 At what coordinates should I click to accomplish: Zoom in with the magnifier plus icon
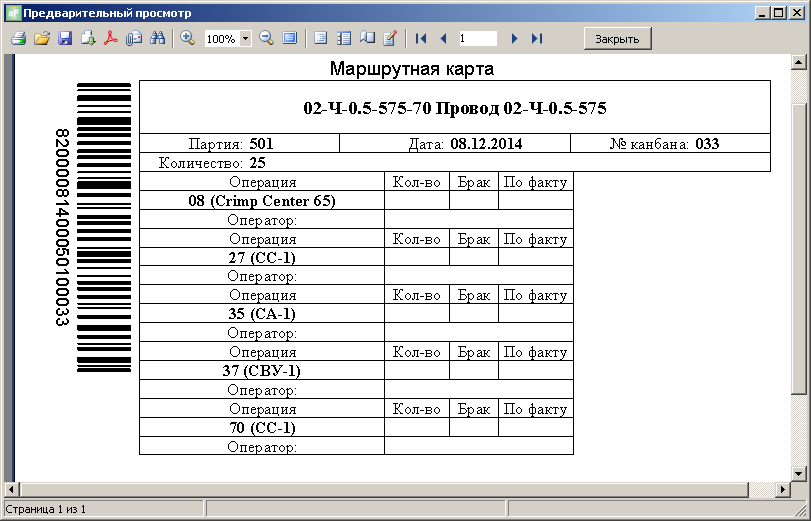[x=187, y=38]
